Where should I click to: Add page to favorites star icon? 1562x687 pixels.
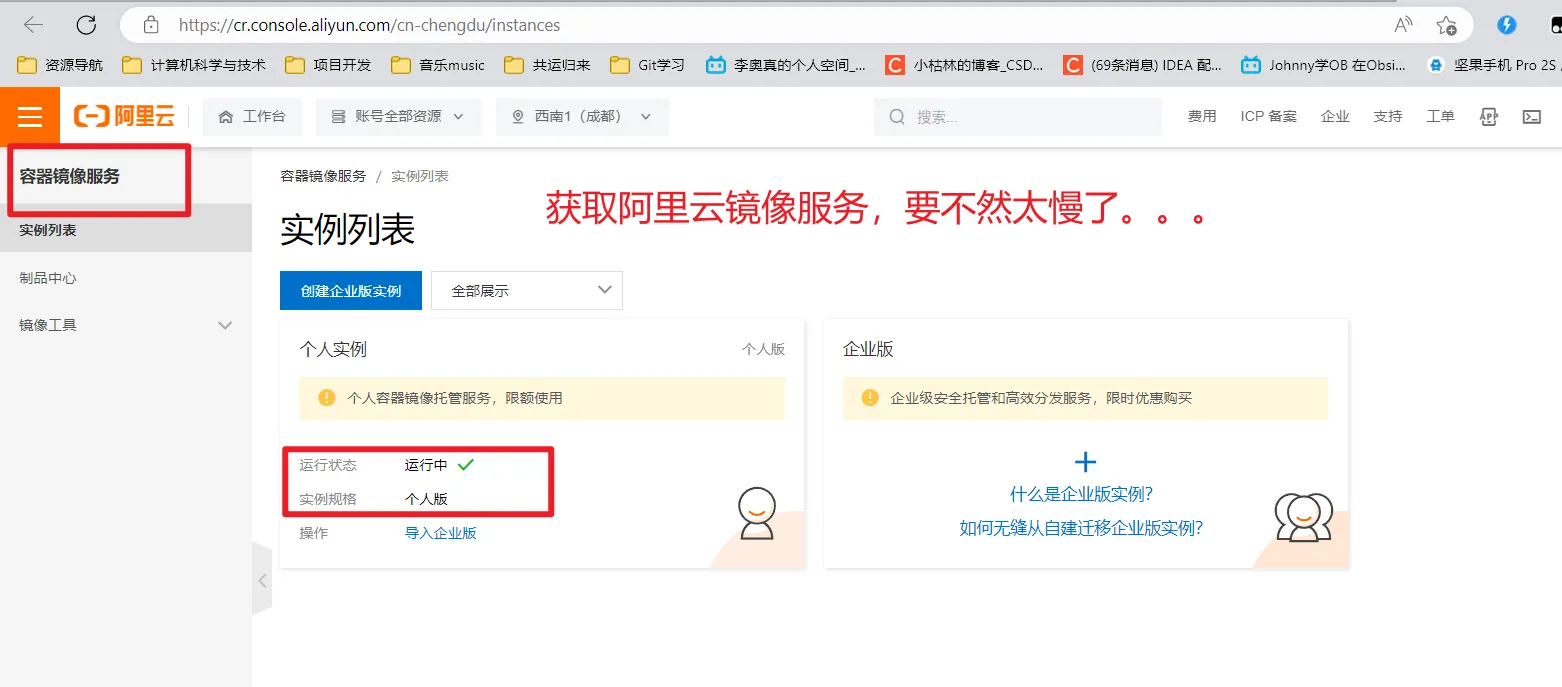click(1446, 25)
